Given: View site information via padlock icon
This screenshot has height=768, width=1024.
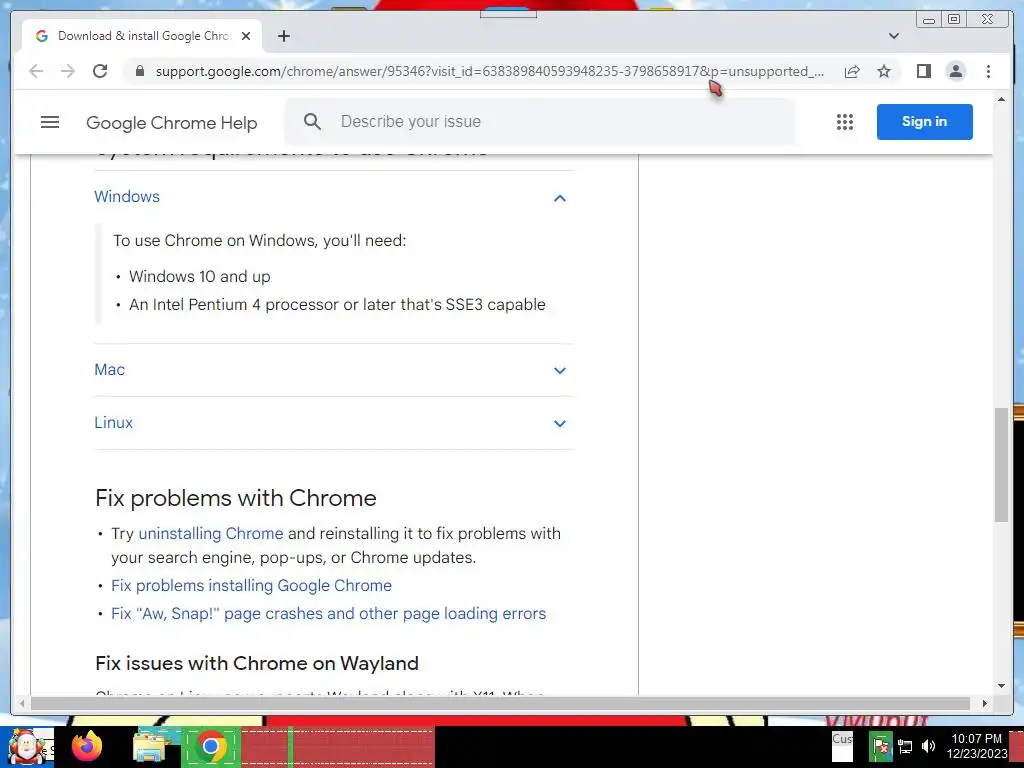Looking at the screenshot, I should (x=140, y=71).
